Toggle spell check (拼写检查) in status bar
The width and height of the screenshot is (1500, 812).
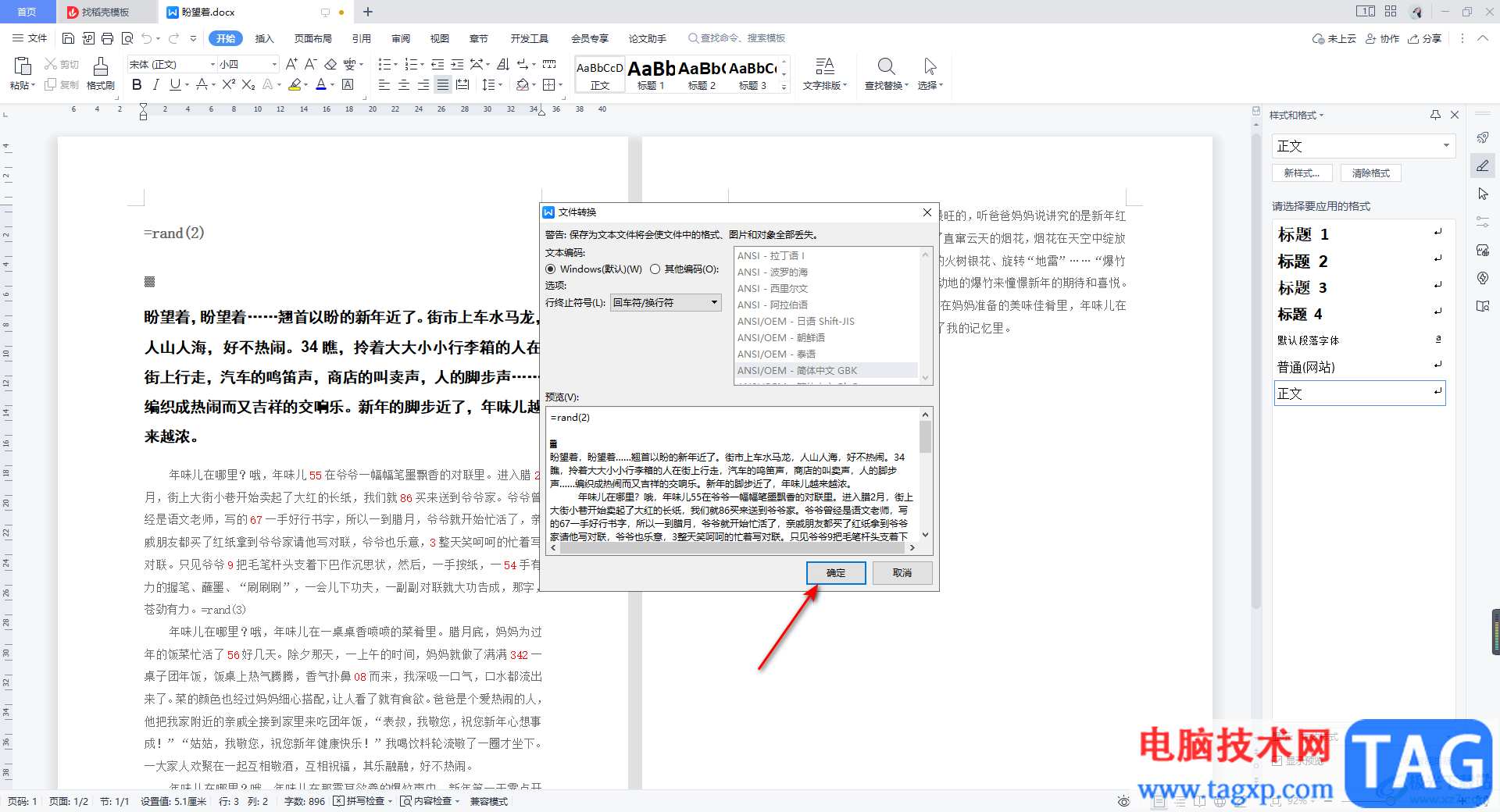pyautogui.click(x=362, y=801)
